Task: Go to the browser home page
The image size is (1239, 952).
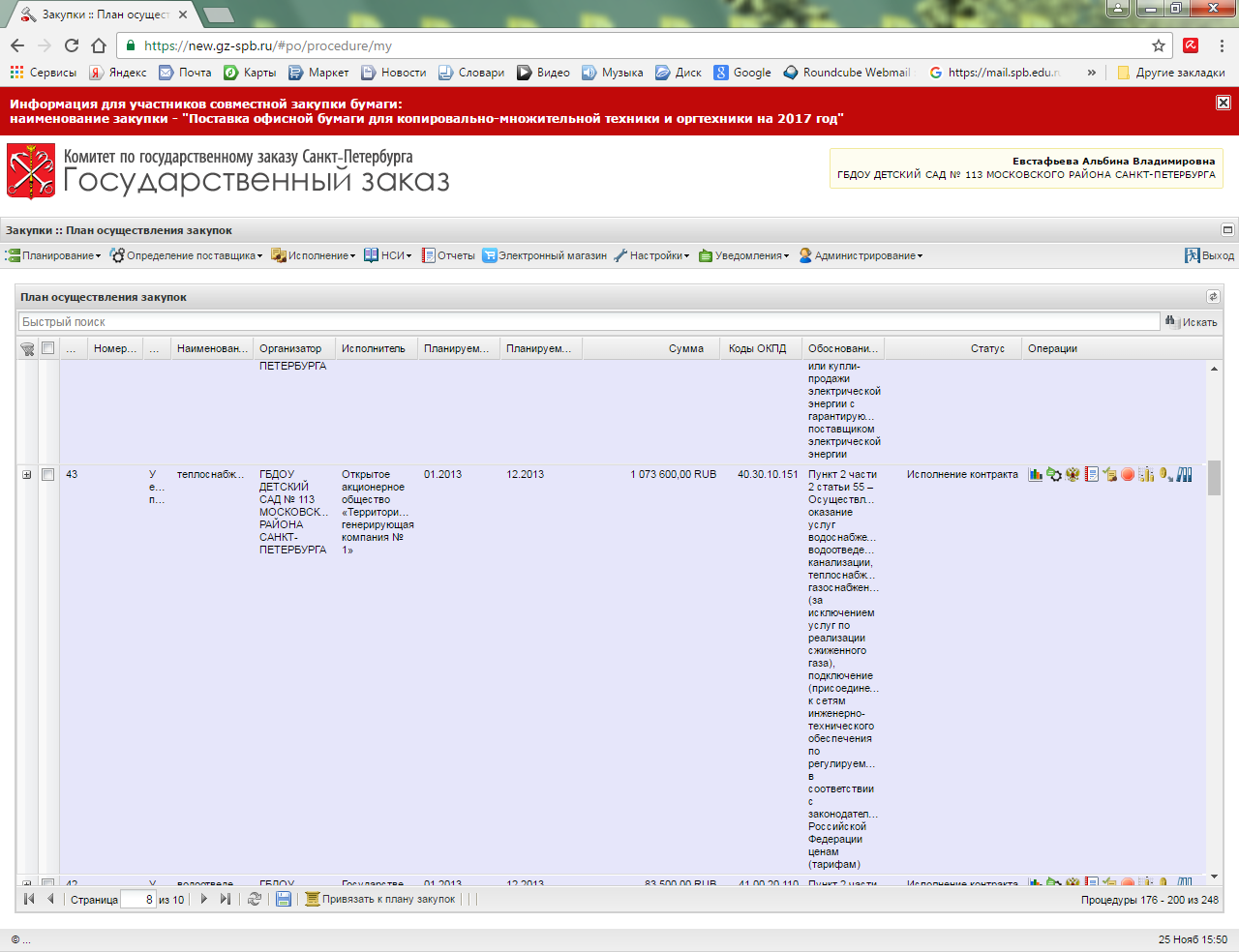Action: (99, 45)
